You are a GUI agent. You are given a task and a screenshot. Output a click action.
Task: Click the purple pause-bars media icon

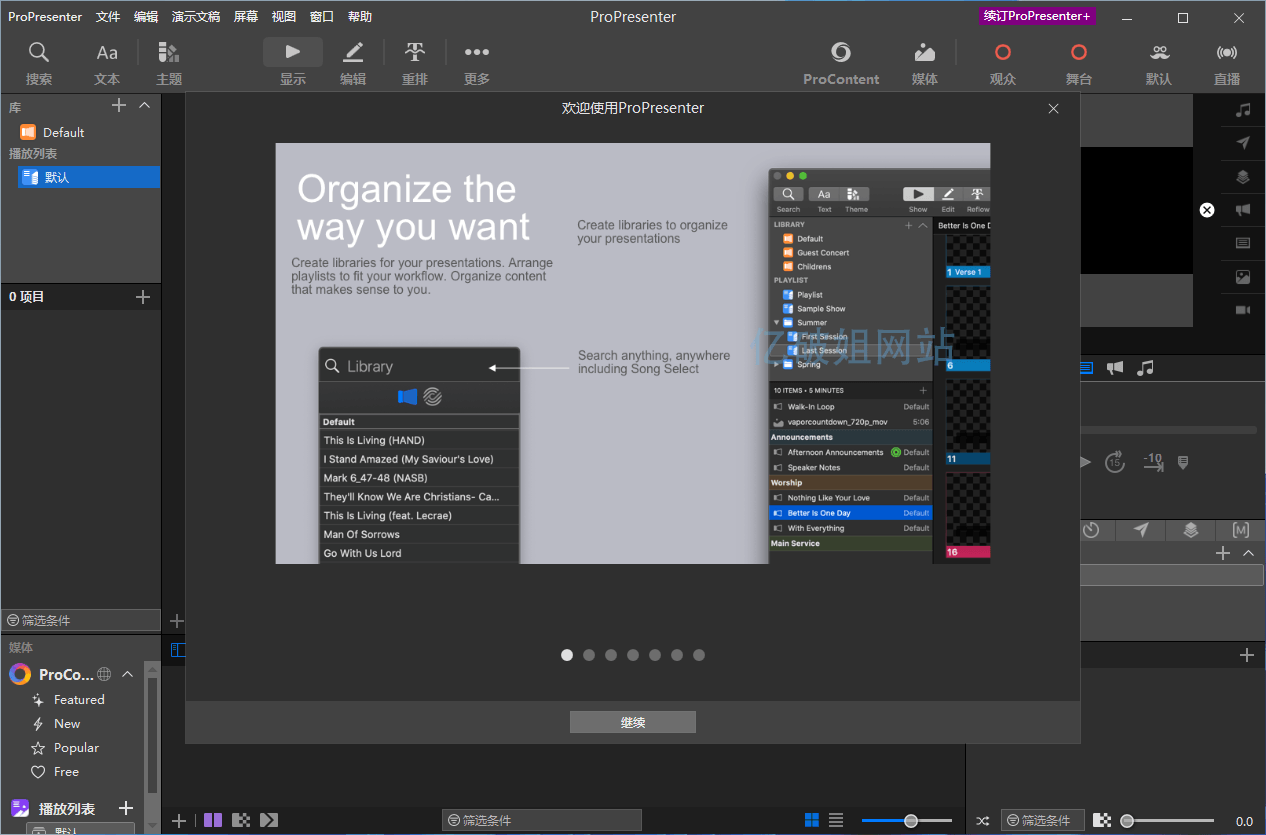pyautogui.click(x=213, y=820)
